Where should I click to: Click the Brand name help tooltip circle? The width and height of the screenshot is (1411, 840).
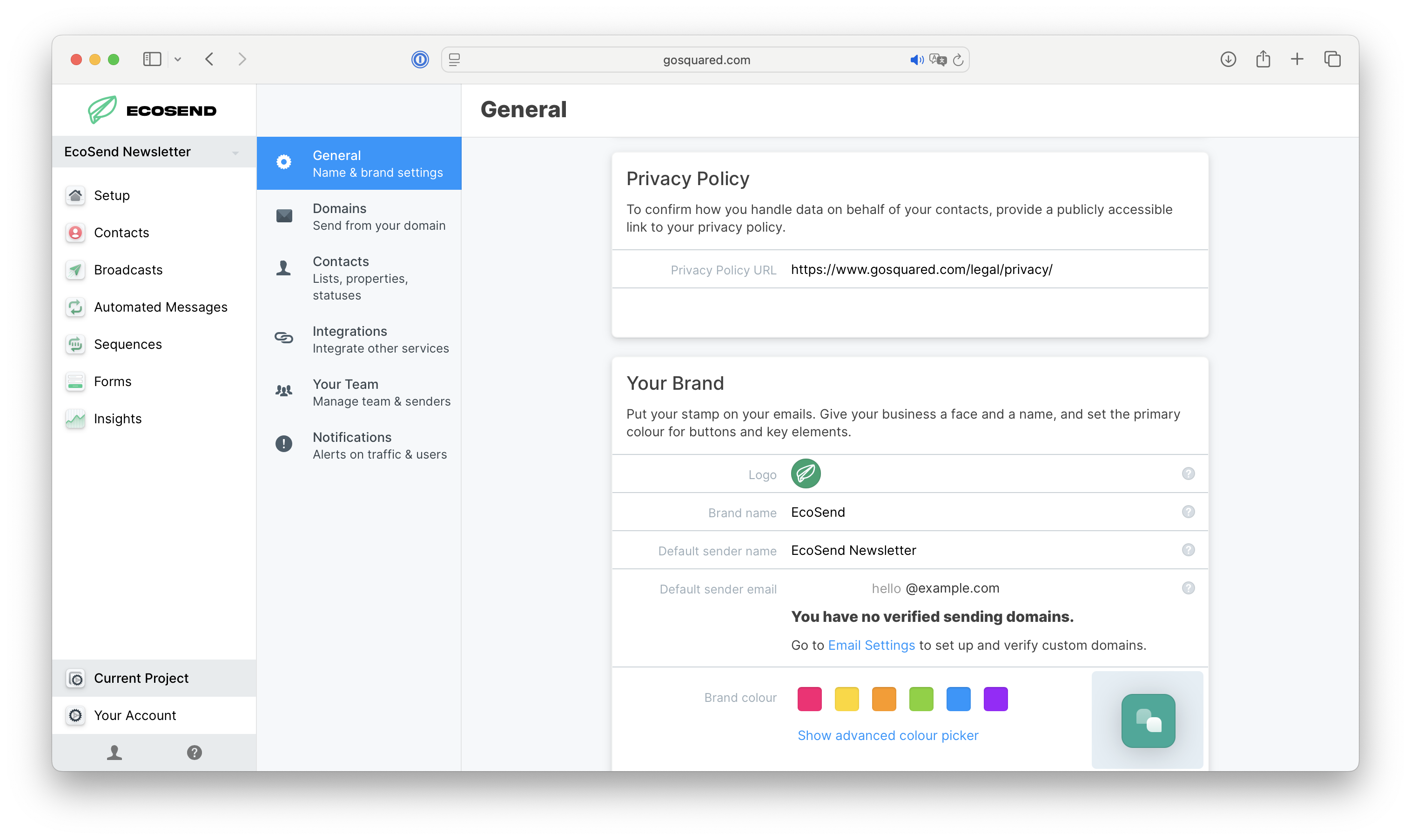1189,511
